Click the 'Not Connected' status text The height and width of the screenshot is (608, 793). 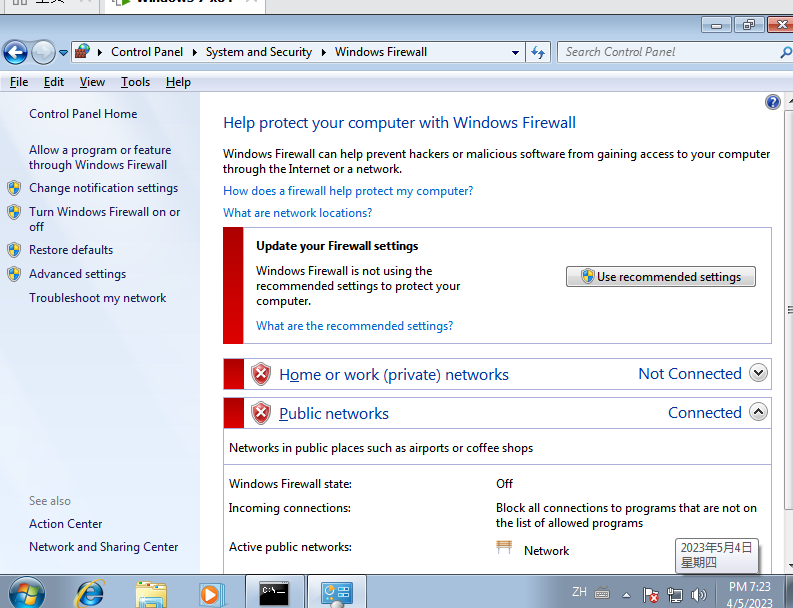point(690,373)
